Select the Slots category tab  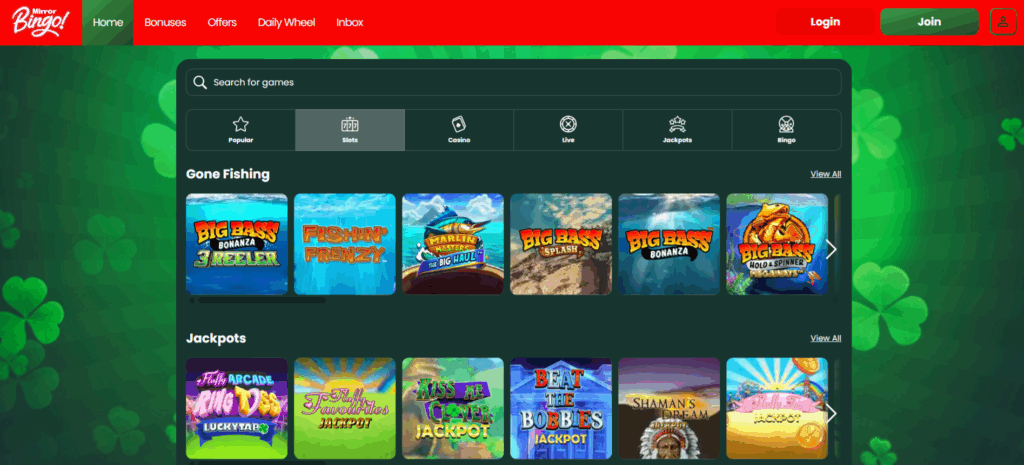pos(350,130)
